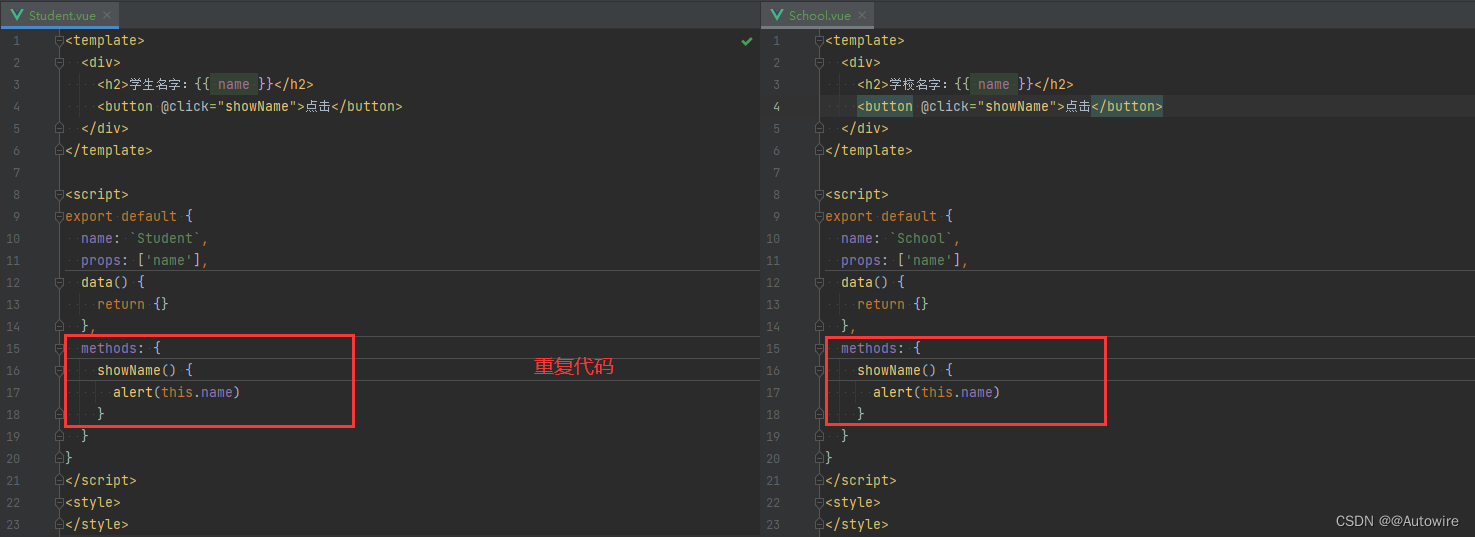Viewport: 1475px width, 537px height.
Task: Click the Vue file icon on School.vue tab
Action: (776, 15)
